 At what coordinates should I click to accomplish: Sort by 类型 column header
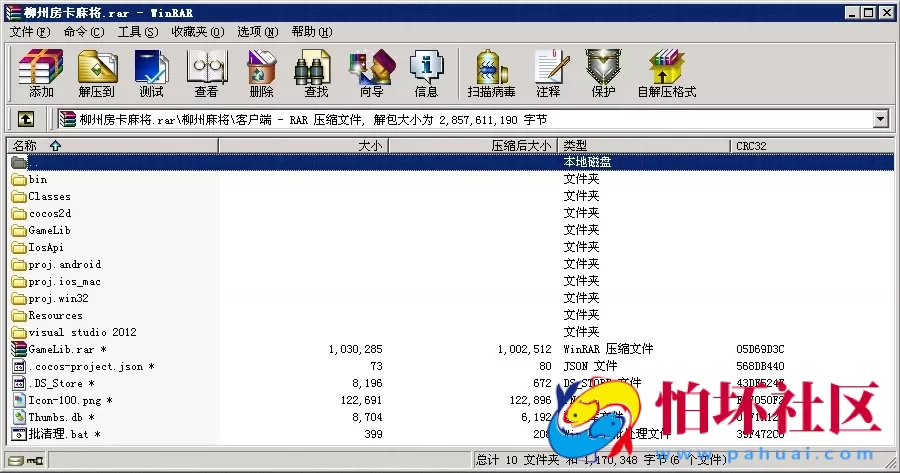point(644,146)
